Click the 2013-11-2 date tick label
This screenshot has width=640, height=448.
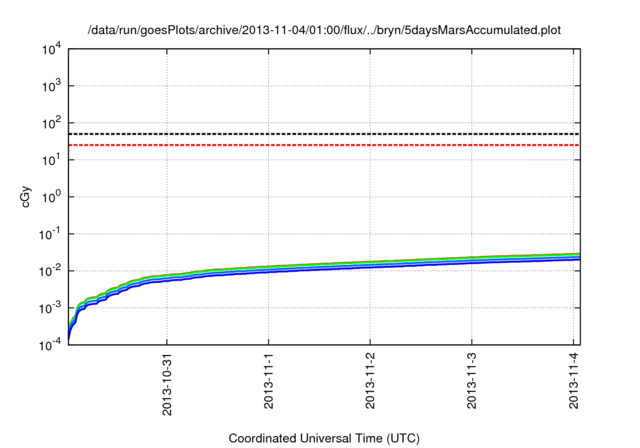click(x=370, y=381)
